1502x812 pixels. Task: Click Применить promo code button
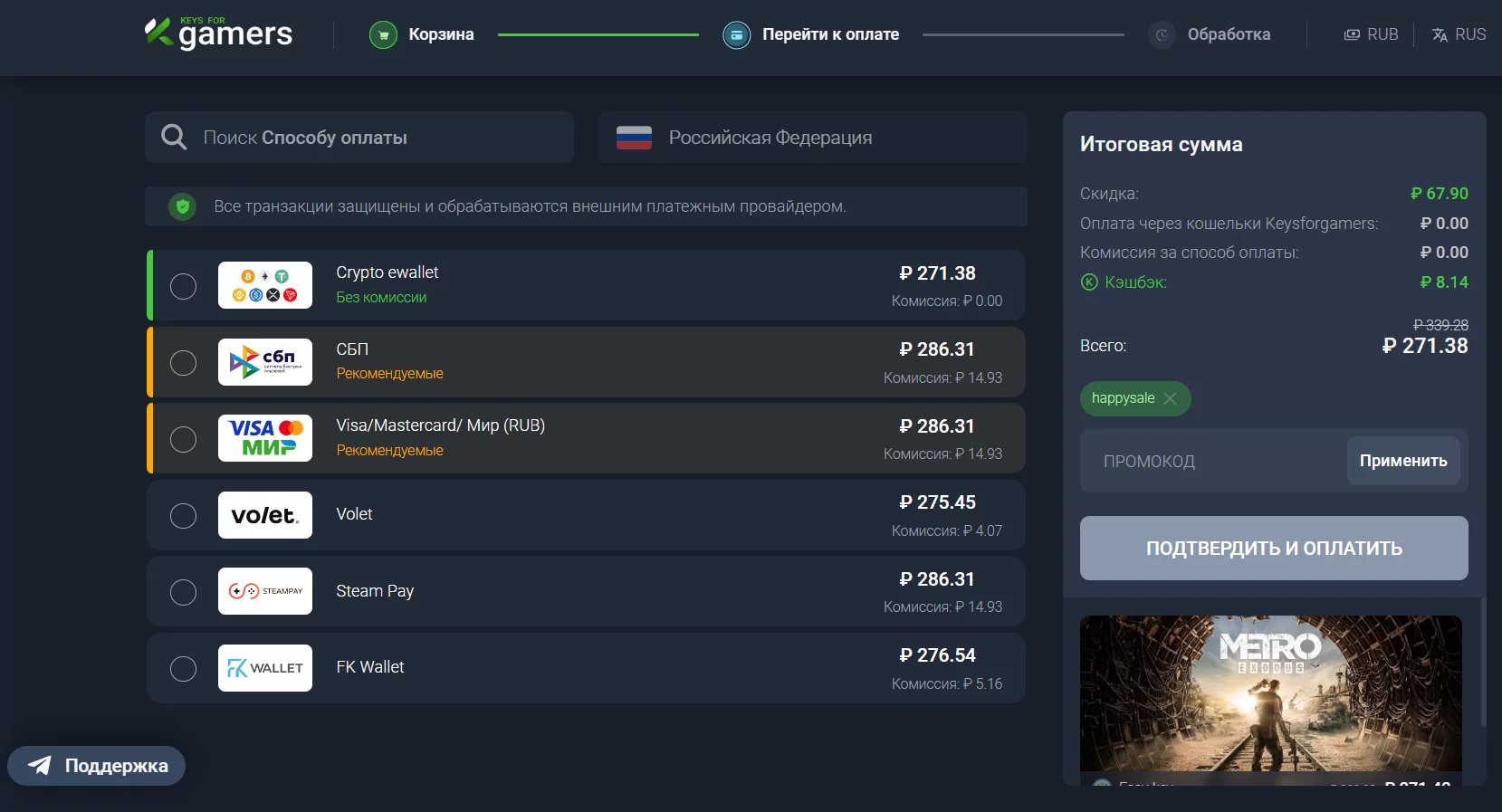pos(1403,461)
